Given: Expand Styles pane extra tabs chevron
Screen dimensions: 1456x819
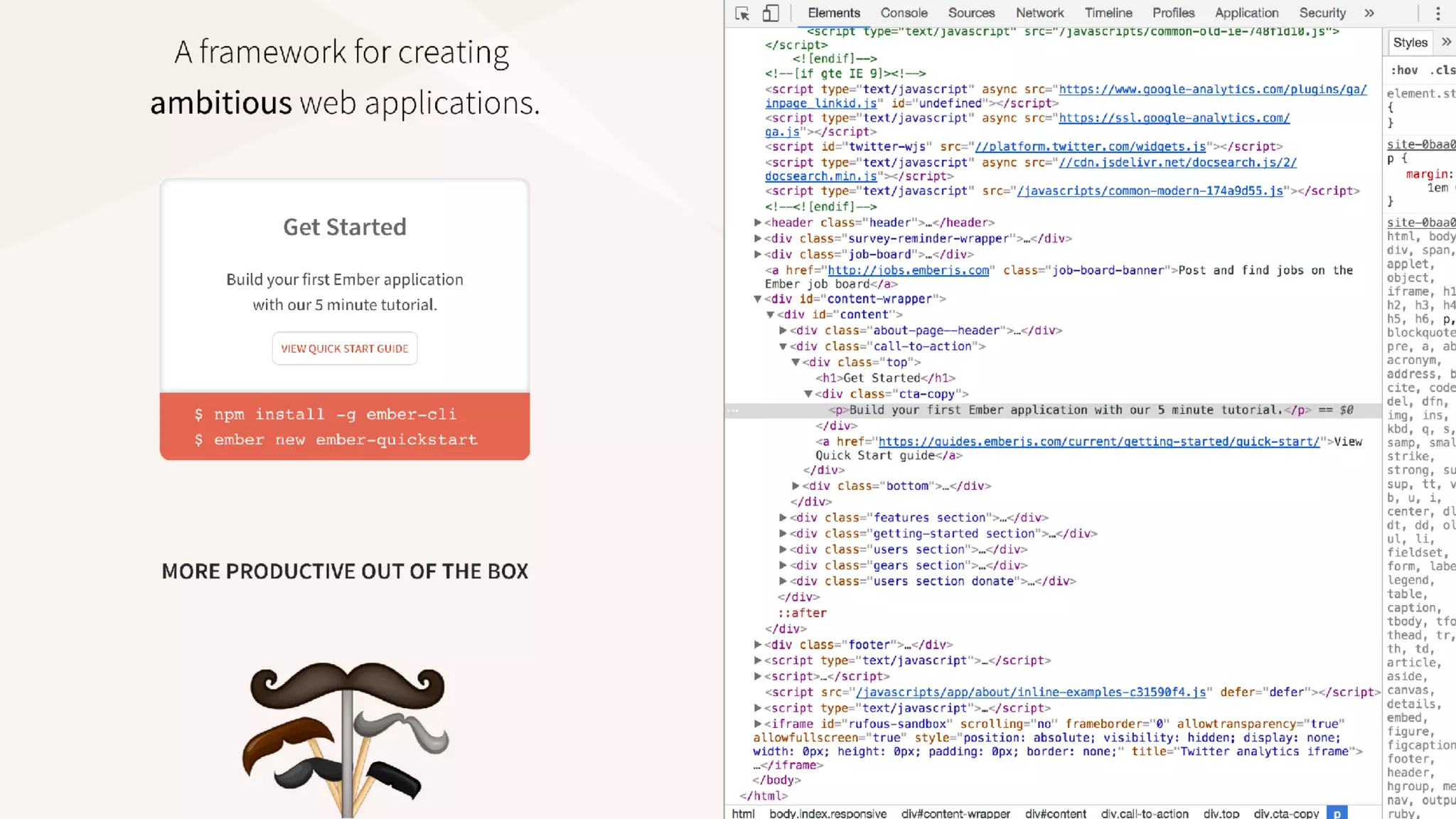Looking at the screenshot, I should (x=1446, y=42).
